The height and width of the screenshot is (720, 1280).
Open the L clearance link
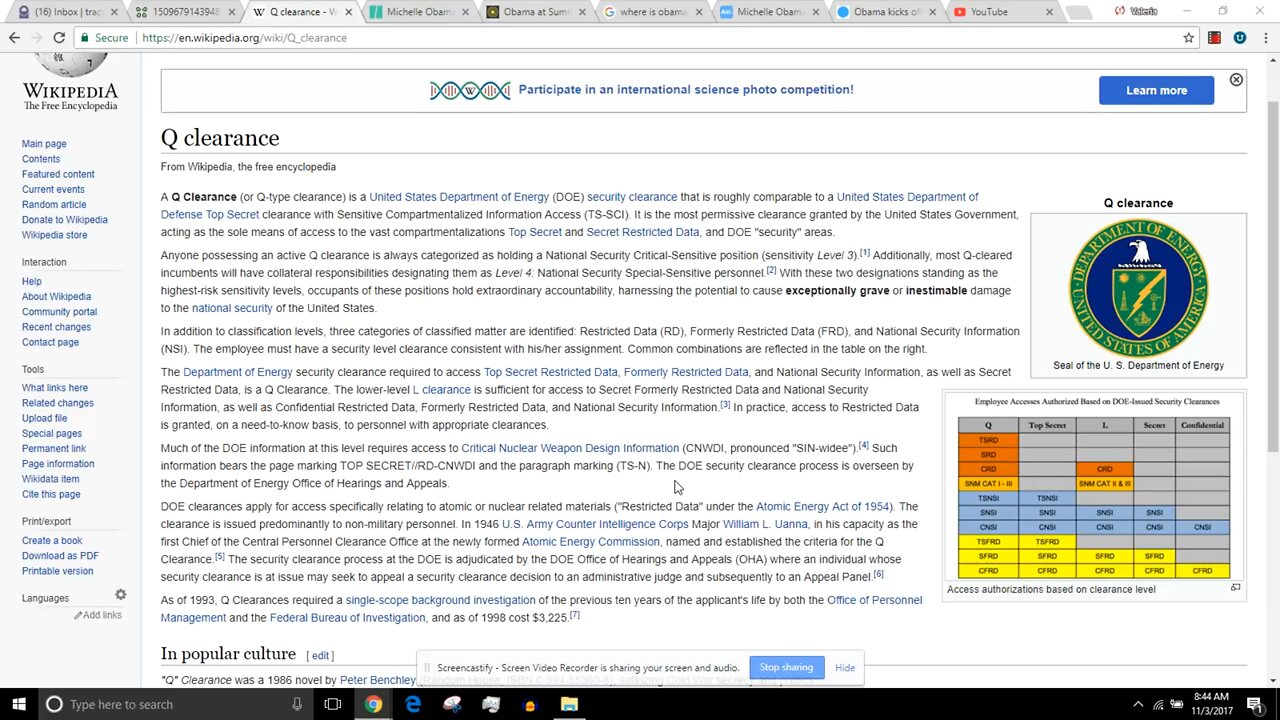(x=441, y=389)
